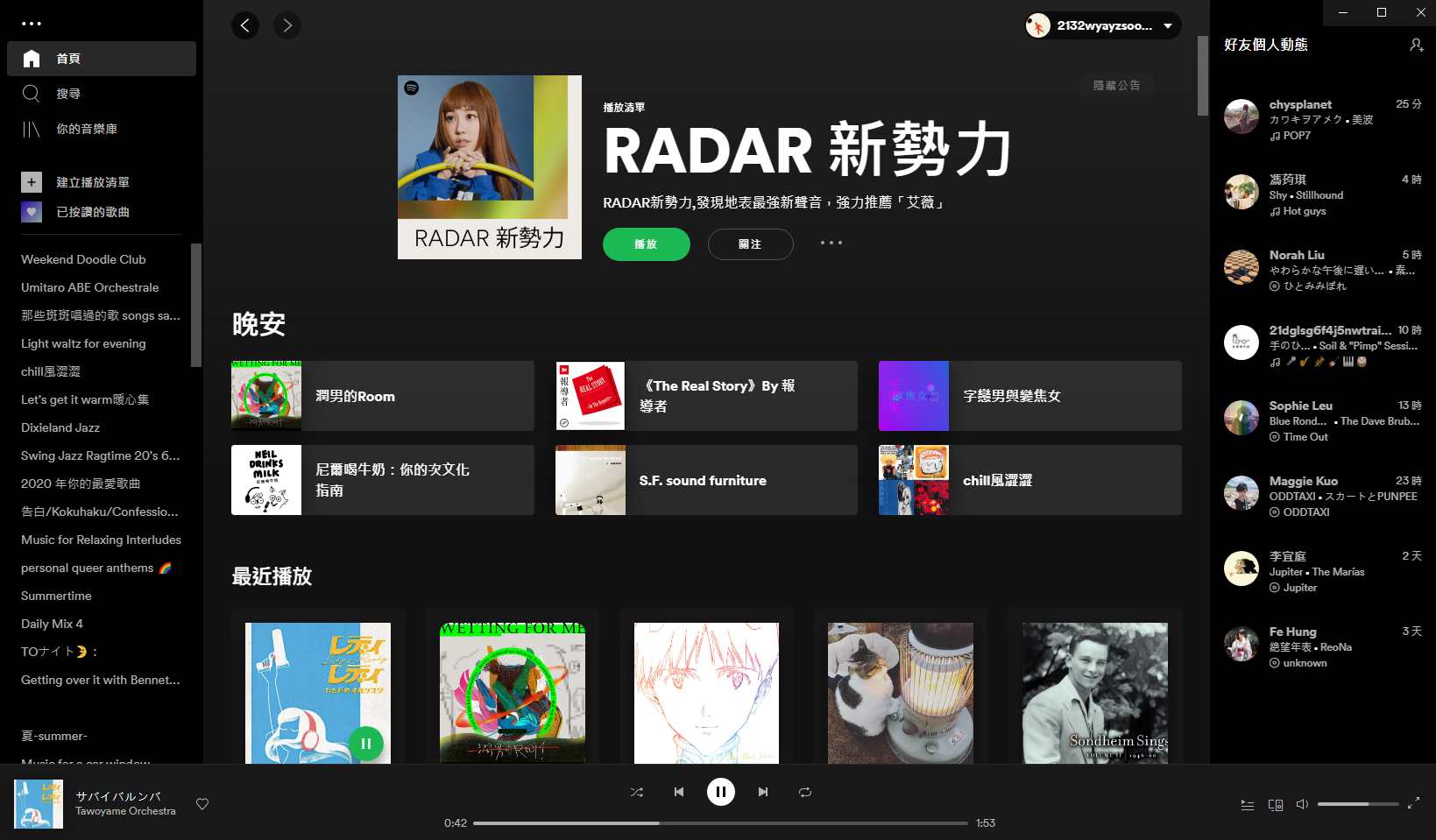
Task: Skip to previous track
Action: click(x=678, y=792)
